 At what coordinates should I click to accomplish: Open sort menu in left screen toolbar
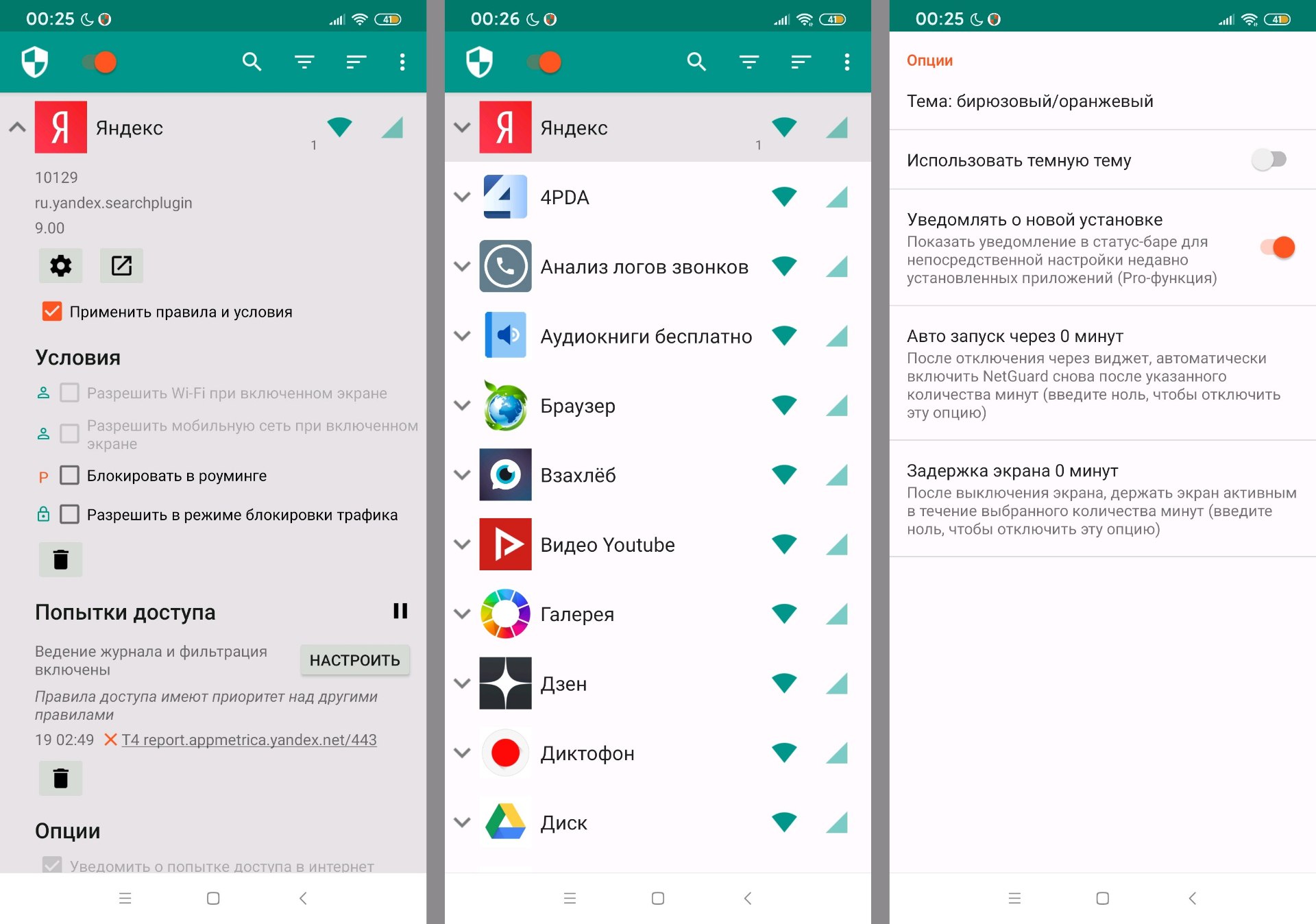coord(356,62)
